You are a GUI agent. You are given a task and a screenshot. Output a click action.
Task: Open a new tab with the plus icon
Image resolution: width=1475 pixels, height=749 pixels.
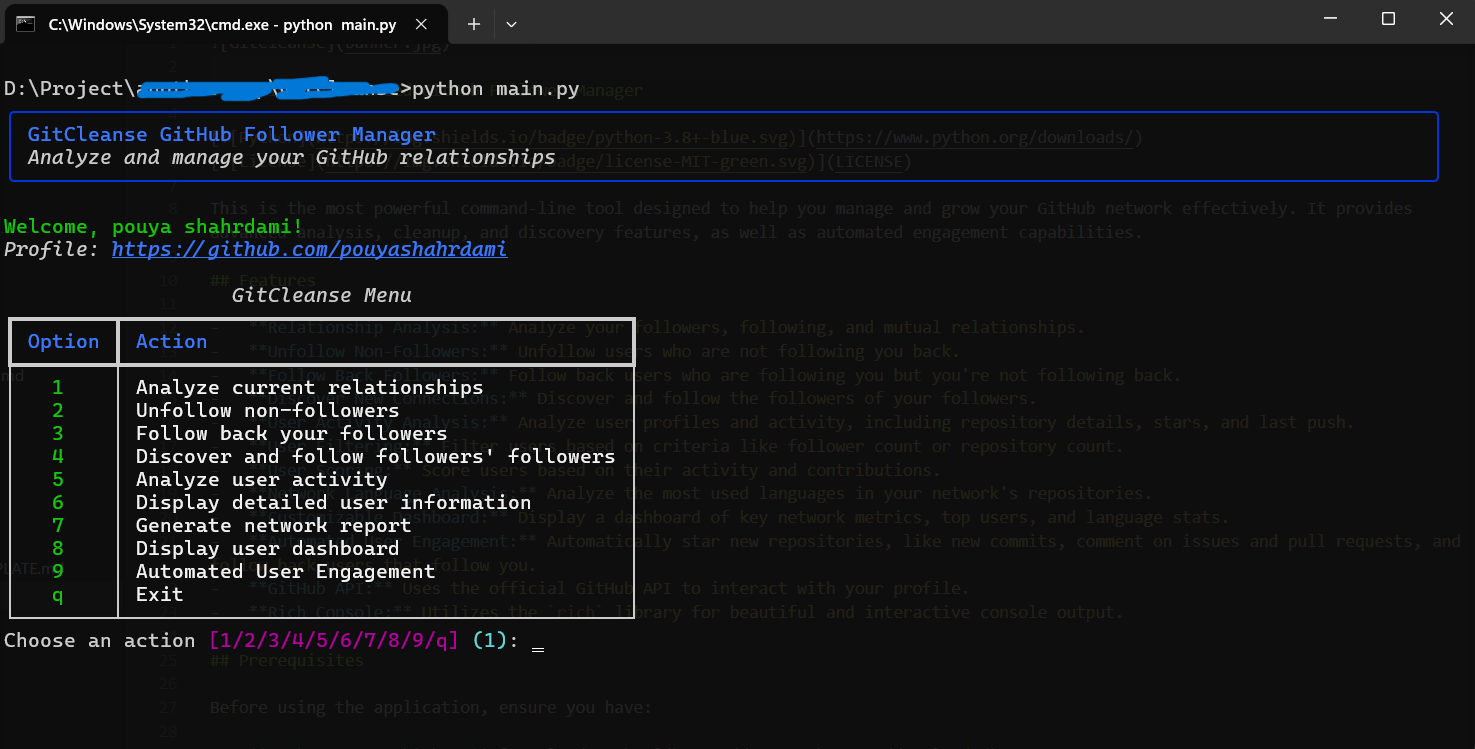pyautogui.click(x=473, y=23)
